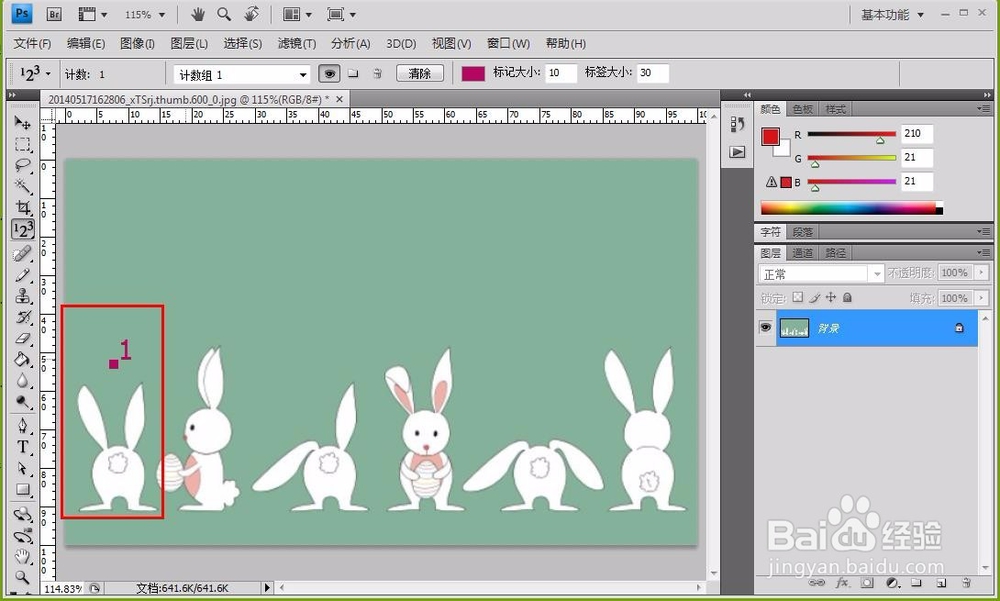Create a new count group folder icon
This screenshot has height=601, width=1000.
point(353,73)
